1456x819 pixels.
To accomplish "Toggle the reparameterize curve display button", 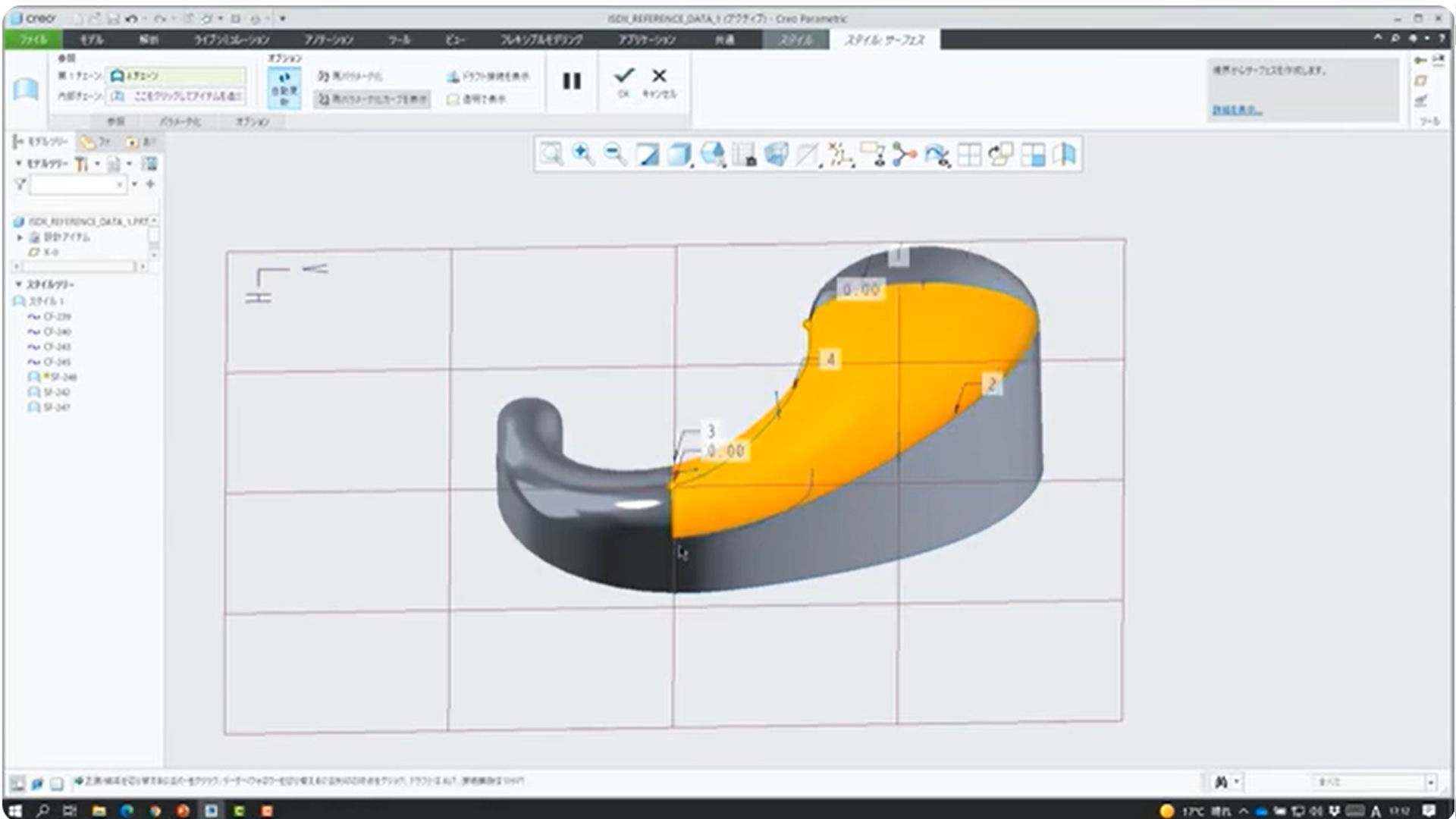I will point(372,99).
